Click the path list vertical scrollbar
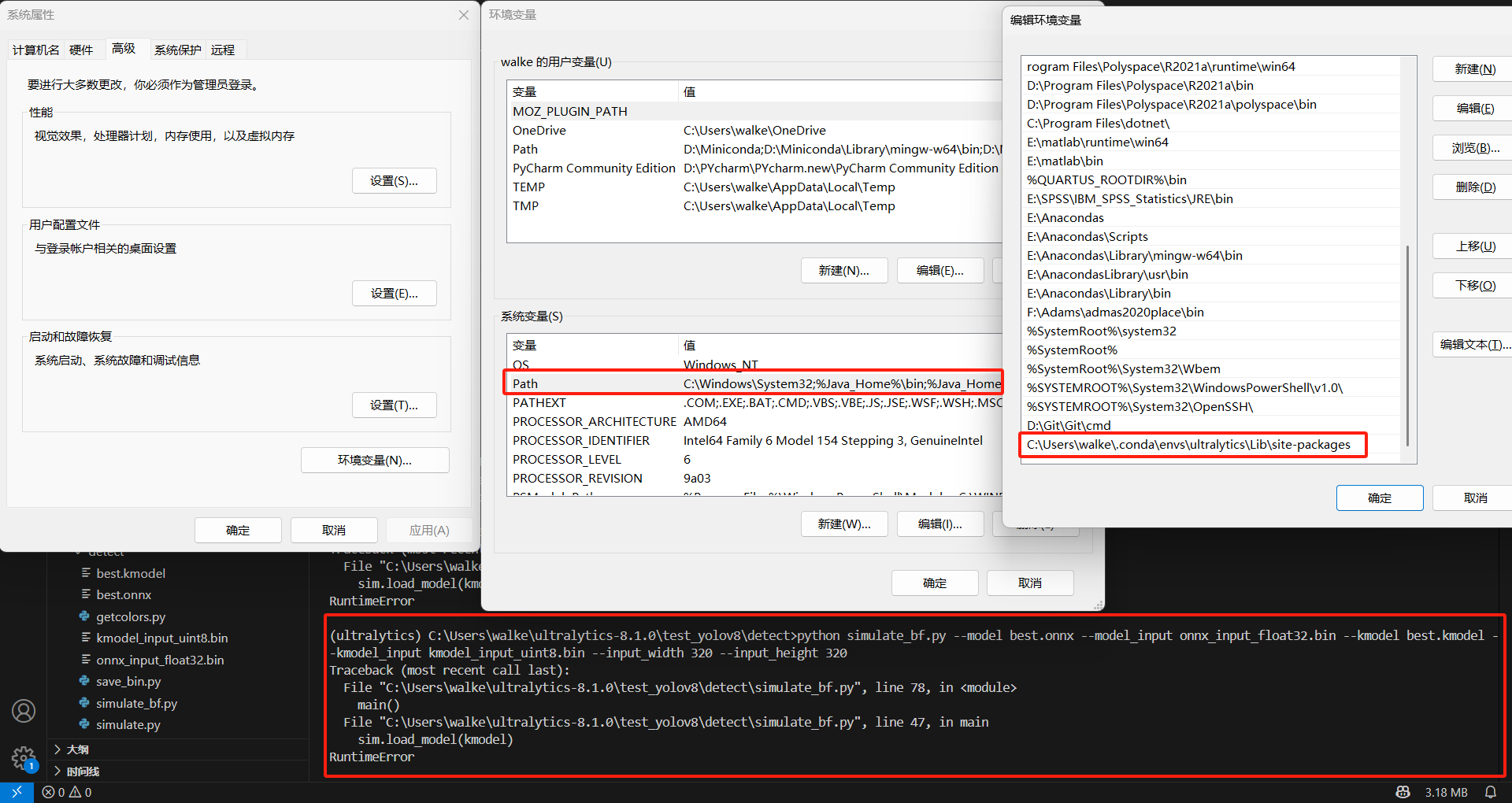 point(1408,346)
